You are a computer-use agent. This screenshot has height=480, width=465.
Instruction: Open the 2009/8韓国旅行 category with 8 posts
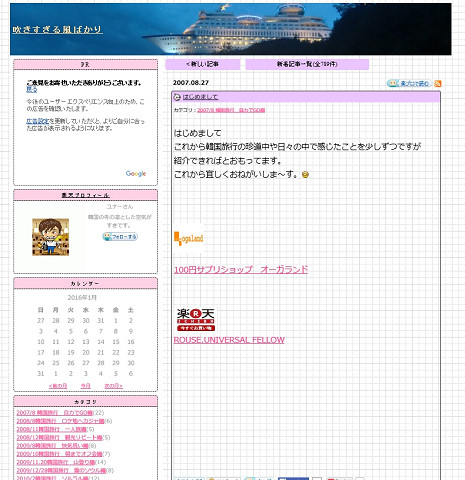point(52,446)
